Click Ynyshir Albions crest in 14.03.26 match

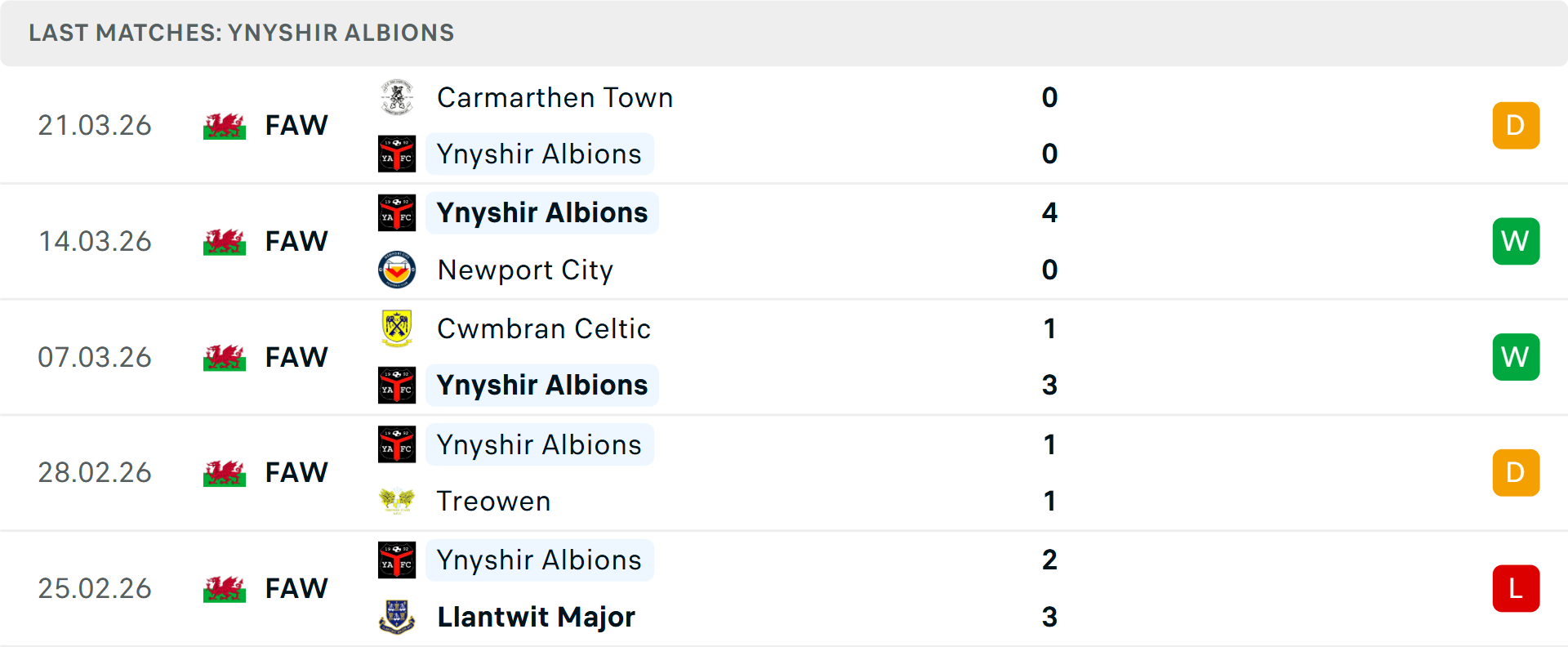pos(397,212)
